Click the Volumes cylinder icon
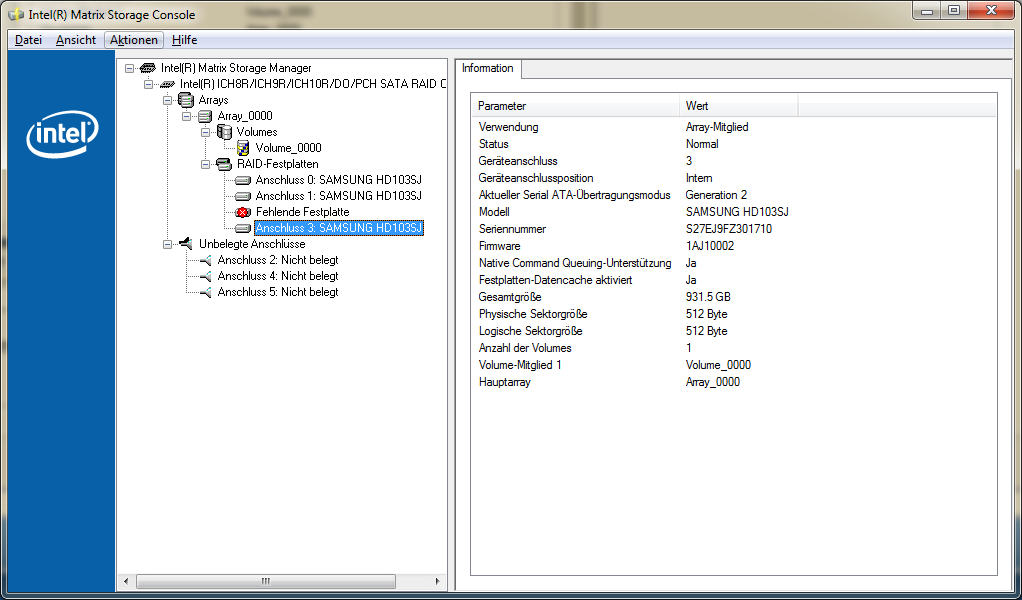The width and height of the screenshot is (1022, 600). (224, 132)
